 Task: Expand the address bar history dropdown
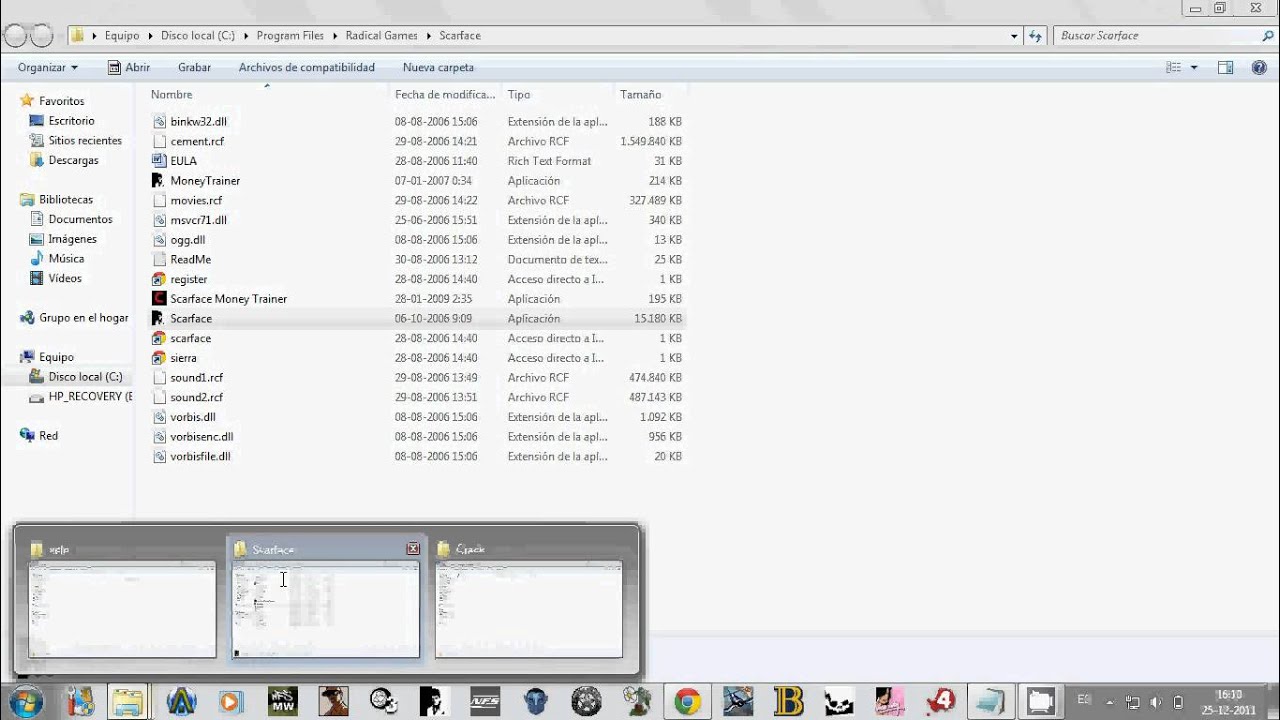[1014, 35]
